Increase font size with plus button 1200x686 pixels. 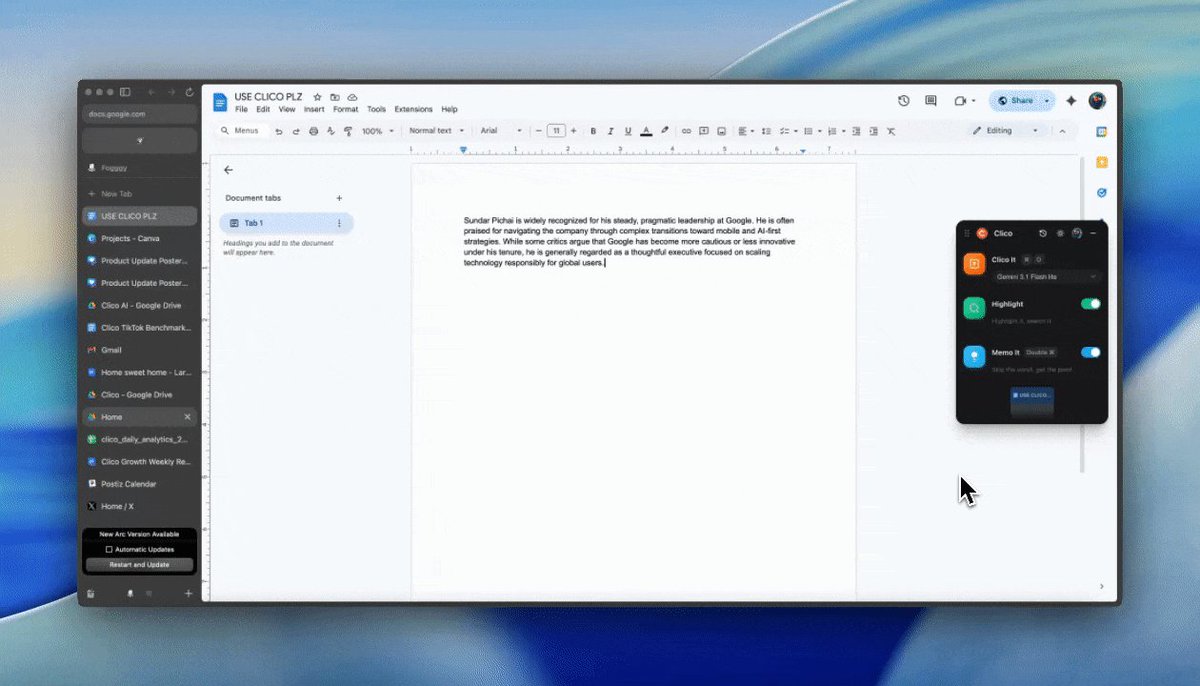pos(573,131)
